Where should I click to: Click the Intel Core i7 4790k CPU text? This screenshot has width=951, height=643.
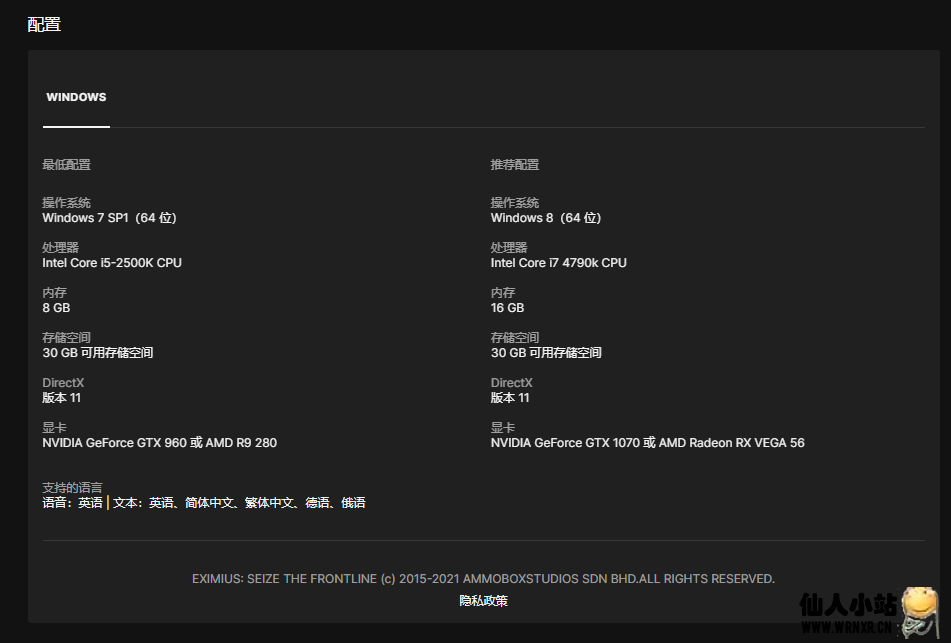coord(558,263)
